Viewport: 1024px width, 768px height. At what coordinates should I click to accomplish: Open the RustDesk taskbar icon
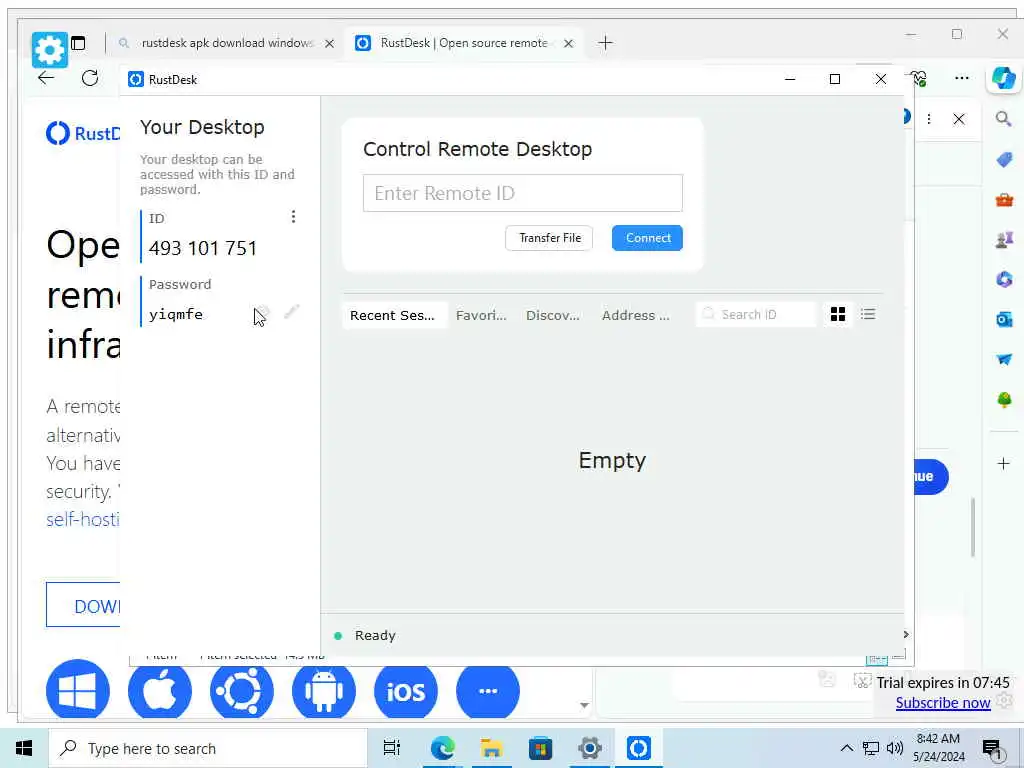coord(638,748)
